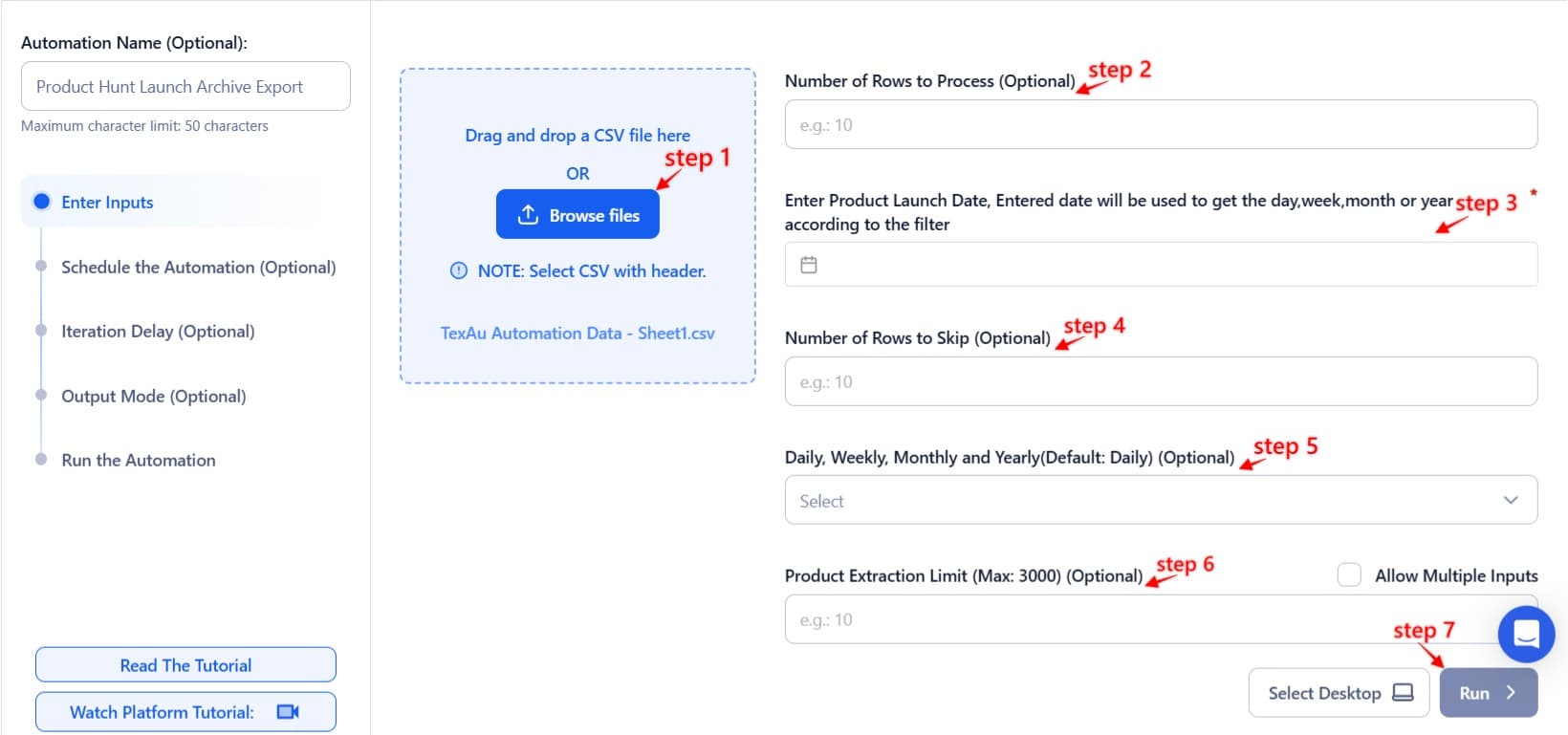The image size is (1568, 735).
Task: Click the Browse files button
Action: [577, 214]
